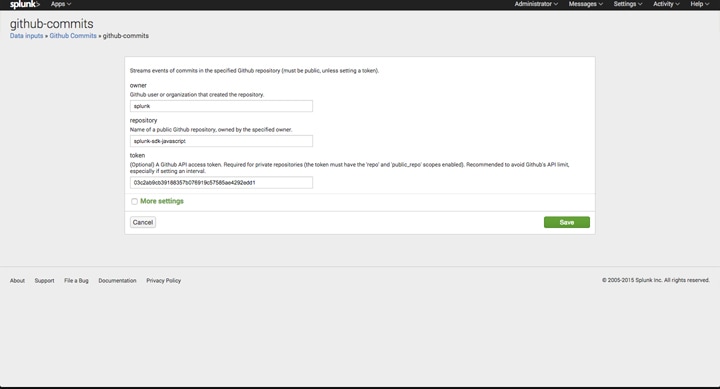Open the Settings menu

pos(628,4)
